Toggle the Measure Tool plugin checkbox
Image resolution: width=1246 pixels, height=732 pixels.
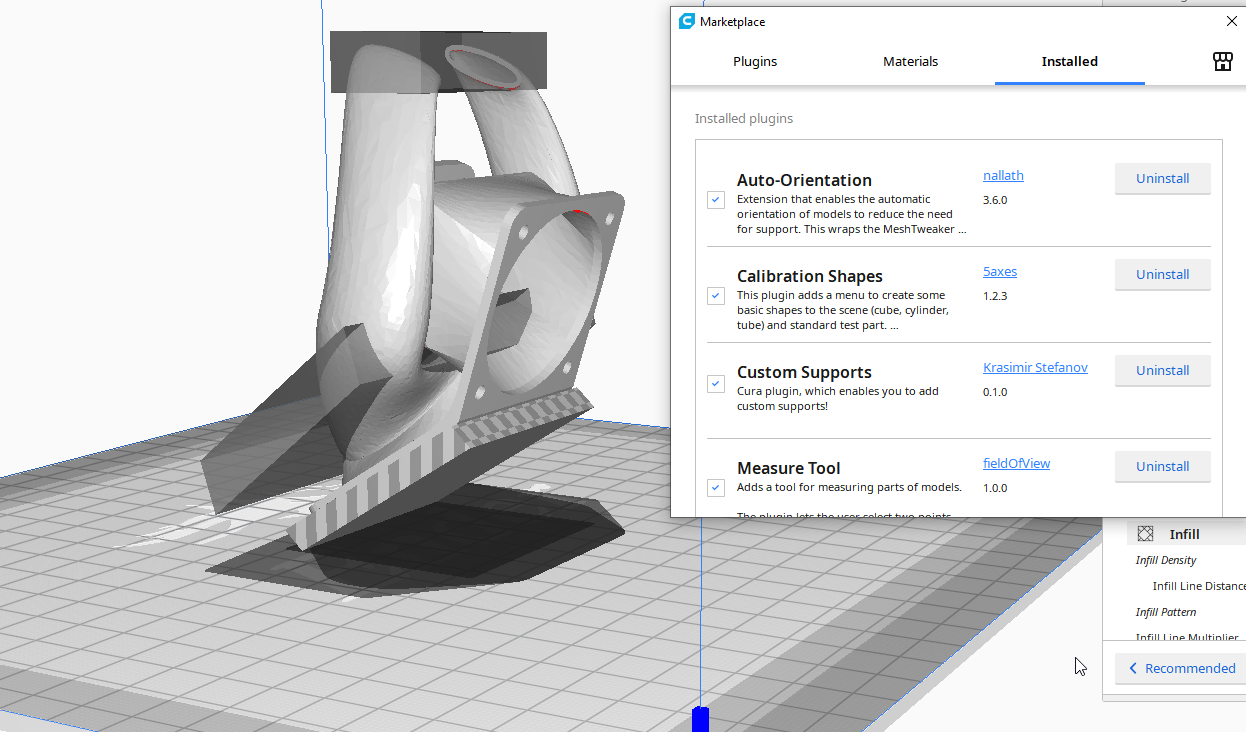click(x=716, y=488)
